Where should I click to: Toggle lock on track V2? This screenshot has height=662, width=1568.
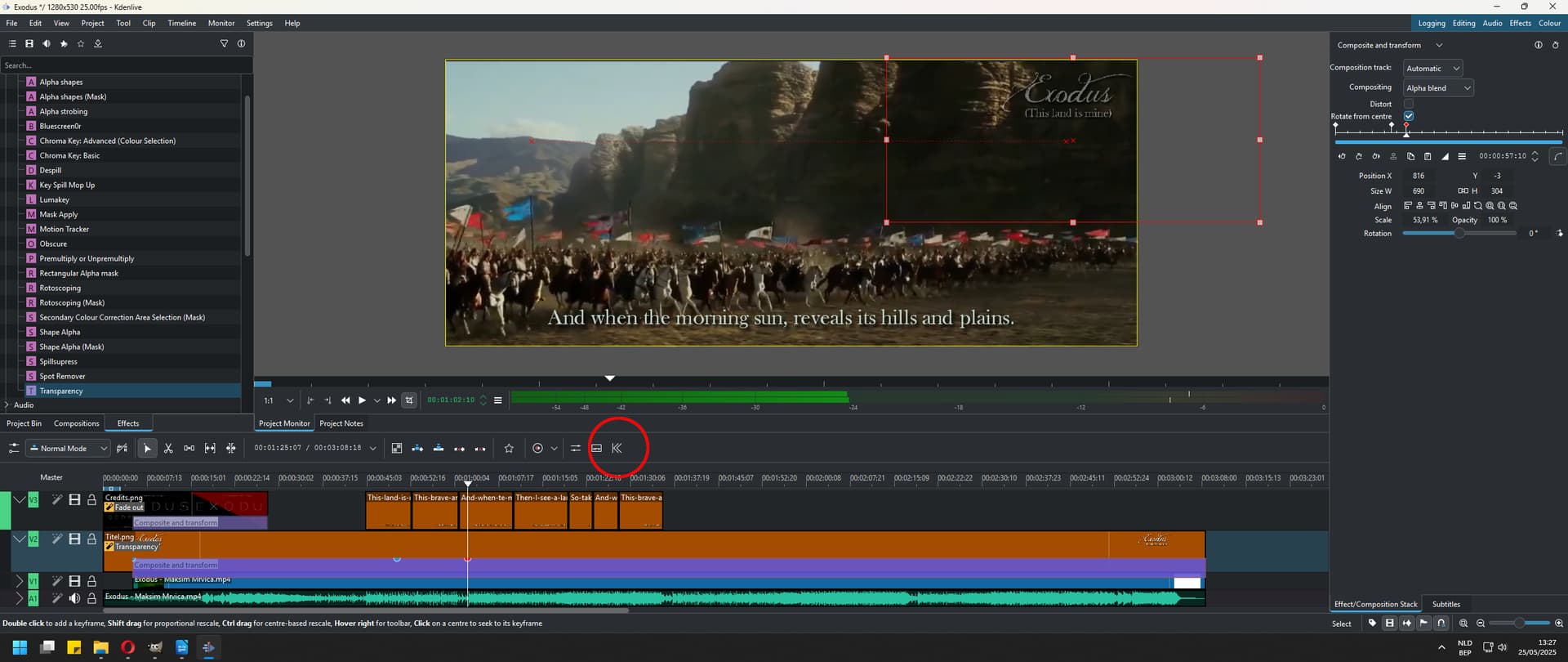coord(91,539)
